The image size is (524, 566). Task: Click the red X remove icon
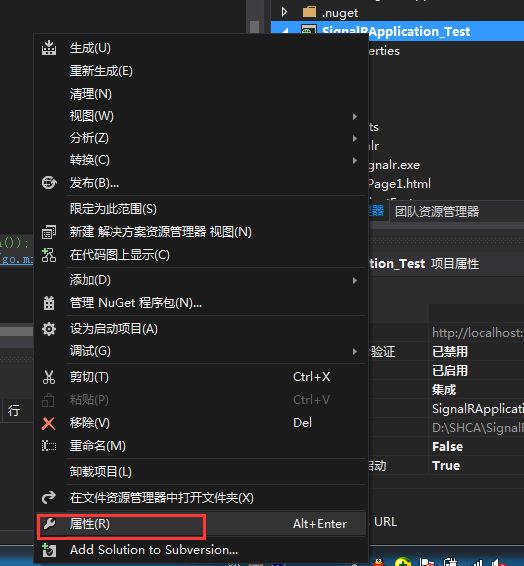48,423
